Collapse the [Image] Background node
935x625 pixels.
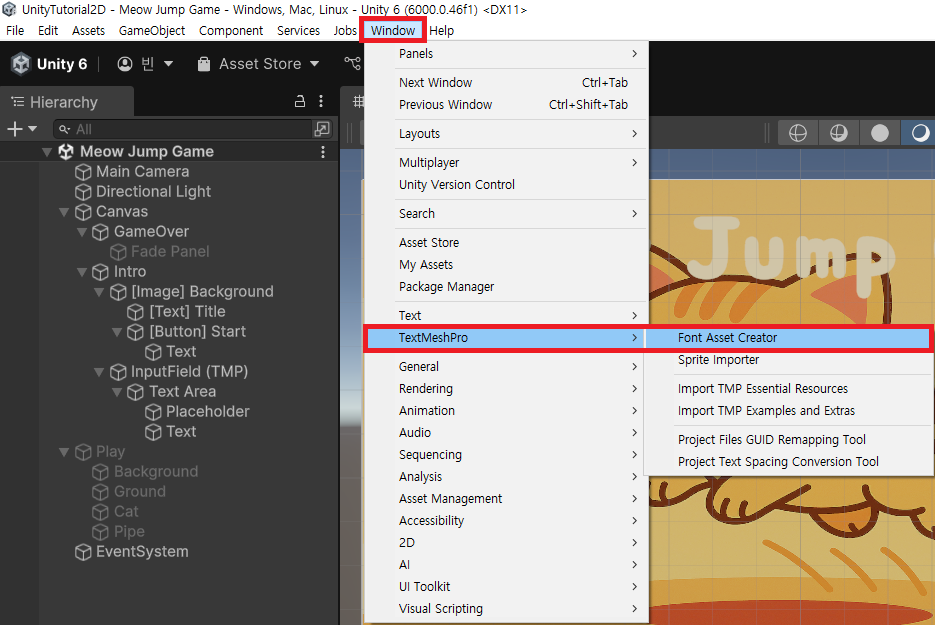(x=99, y=292)
